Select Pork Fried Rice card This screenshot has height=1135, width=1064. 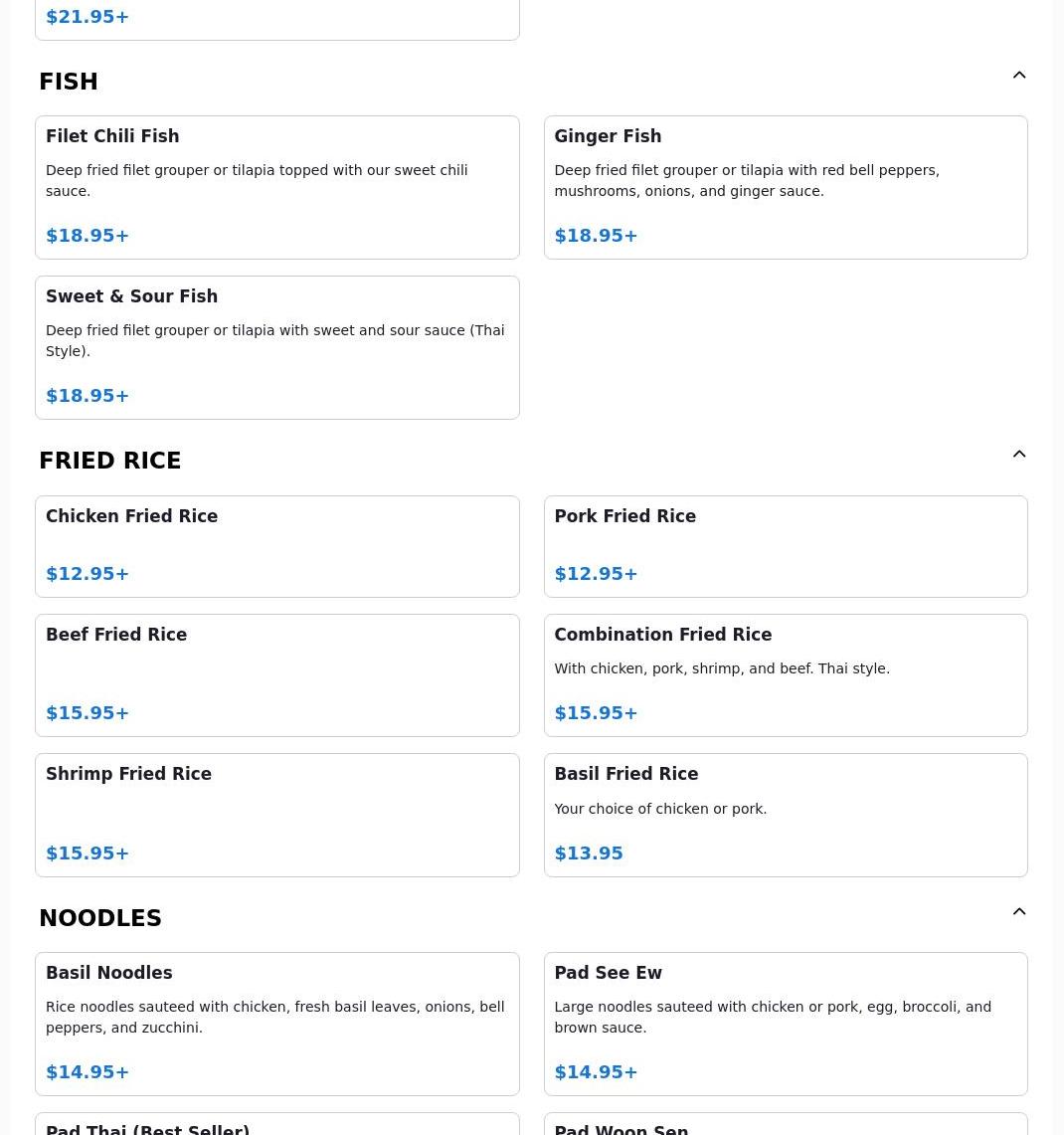[x=785, y=546]
